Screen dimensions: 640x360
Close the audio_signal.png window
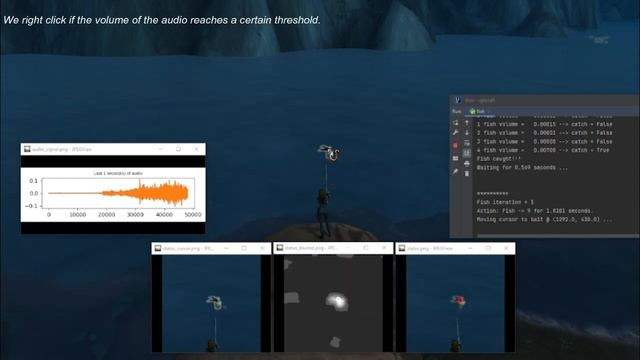pyautogui.click(x=196, y=149)
